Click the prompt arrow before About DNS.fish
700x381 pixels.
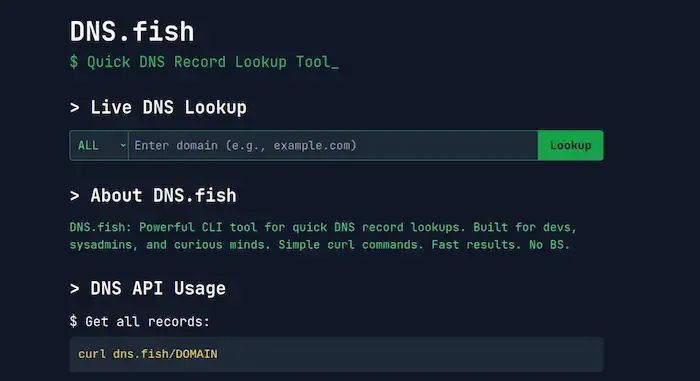pos(75,196)
